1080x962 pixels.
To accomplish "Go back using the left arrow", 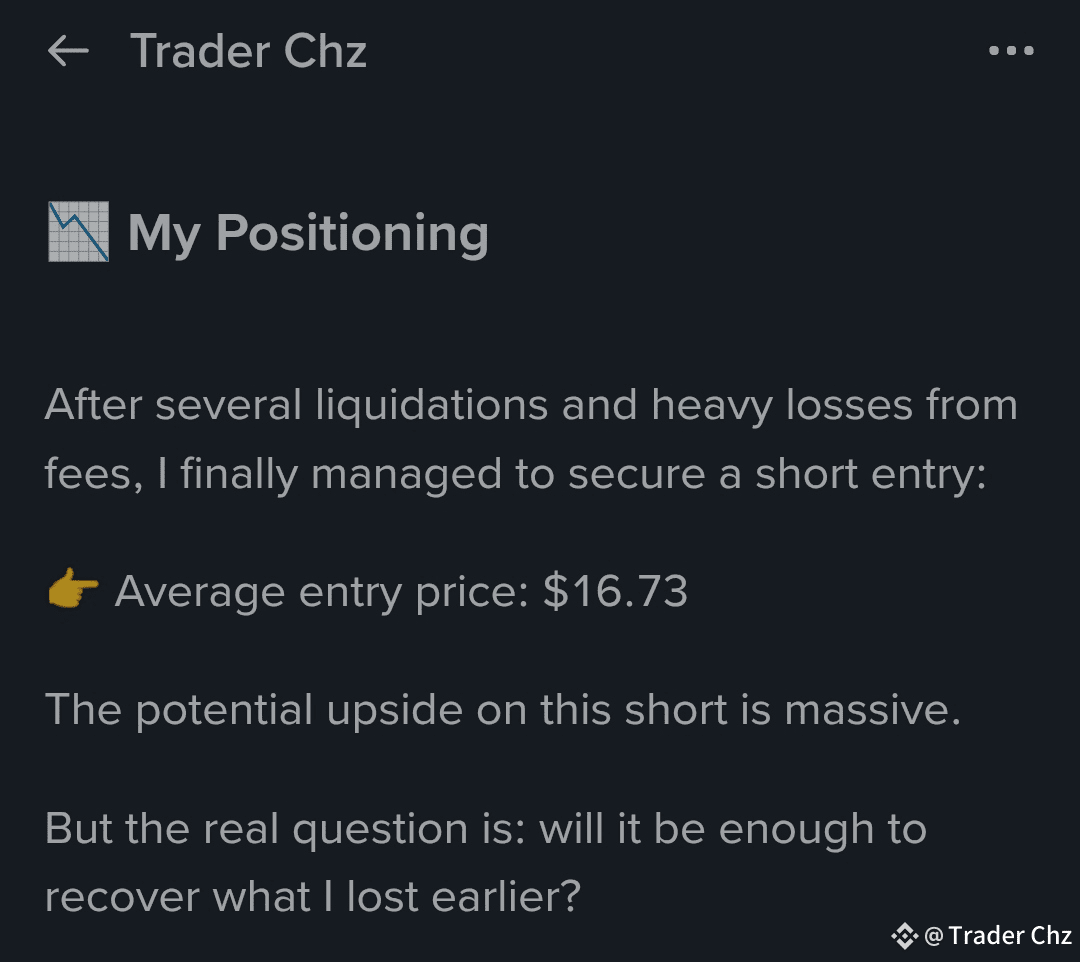I will point(68,51).
